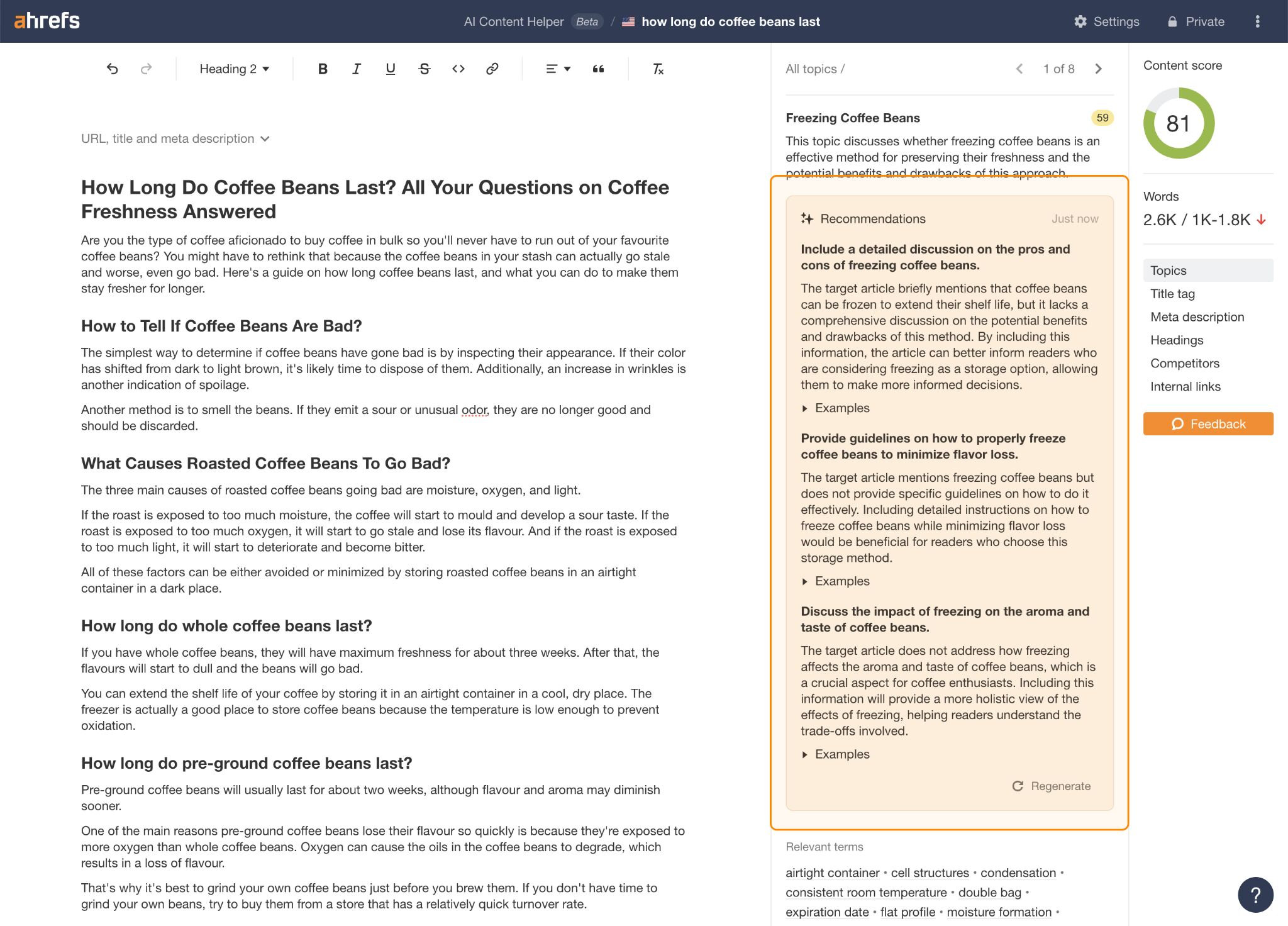
Task: Apply strikethrough formatting
Action: 425,69
